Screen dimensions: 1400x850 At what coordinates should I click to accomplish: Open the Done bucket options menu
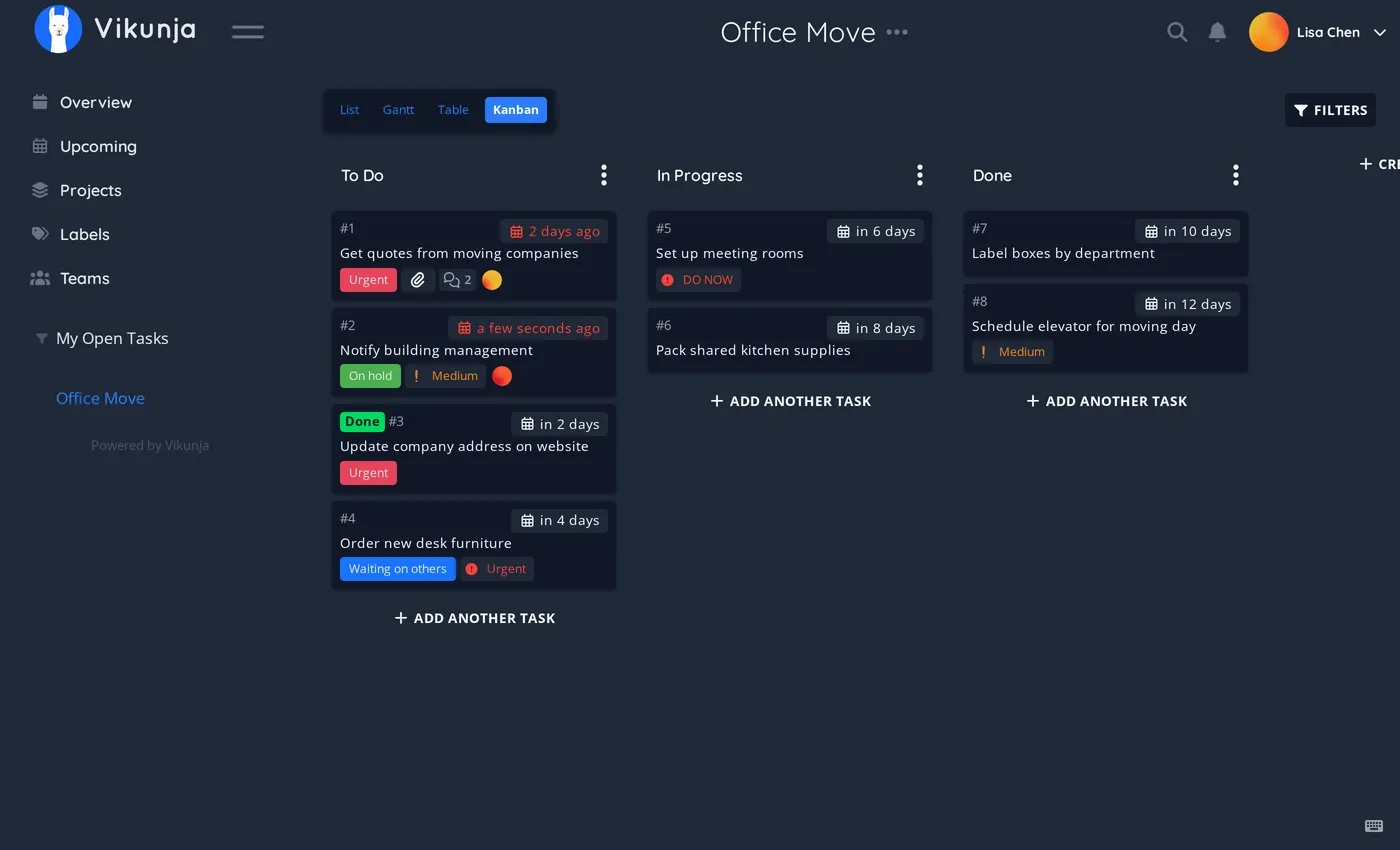coord(1235,175)
